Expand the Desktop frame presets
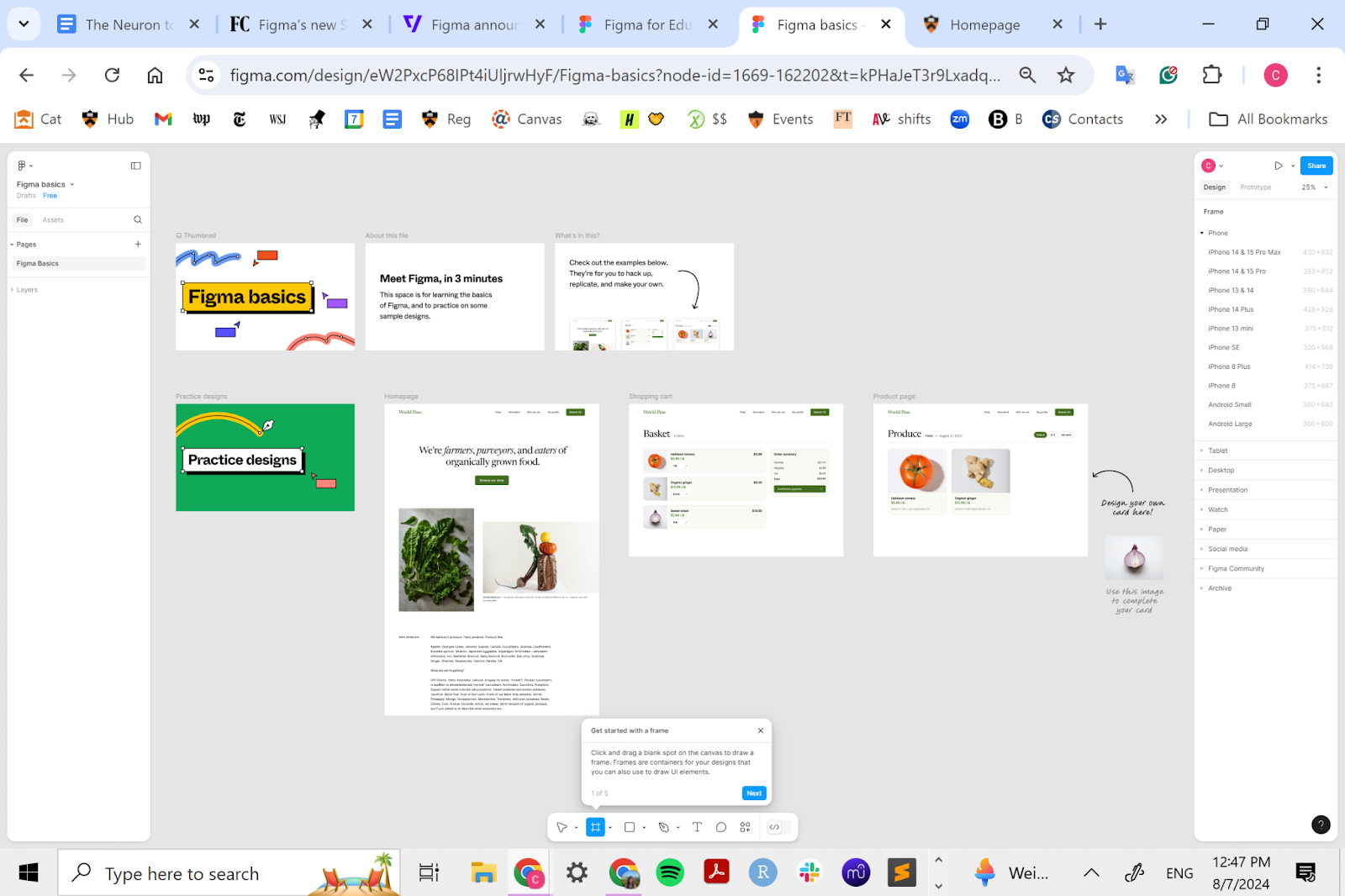1345x896 pixels. 1202,470
